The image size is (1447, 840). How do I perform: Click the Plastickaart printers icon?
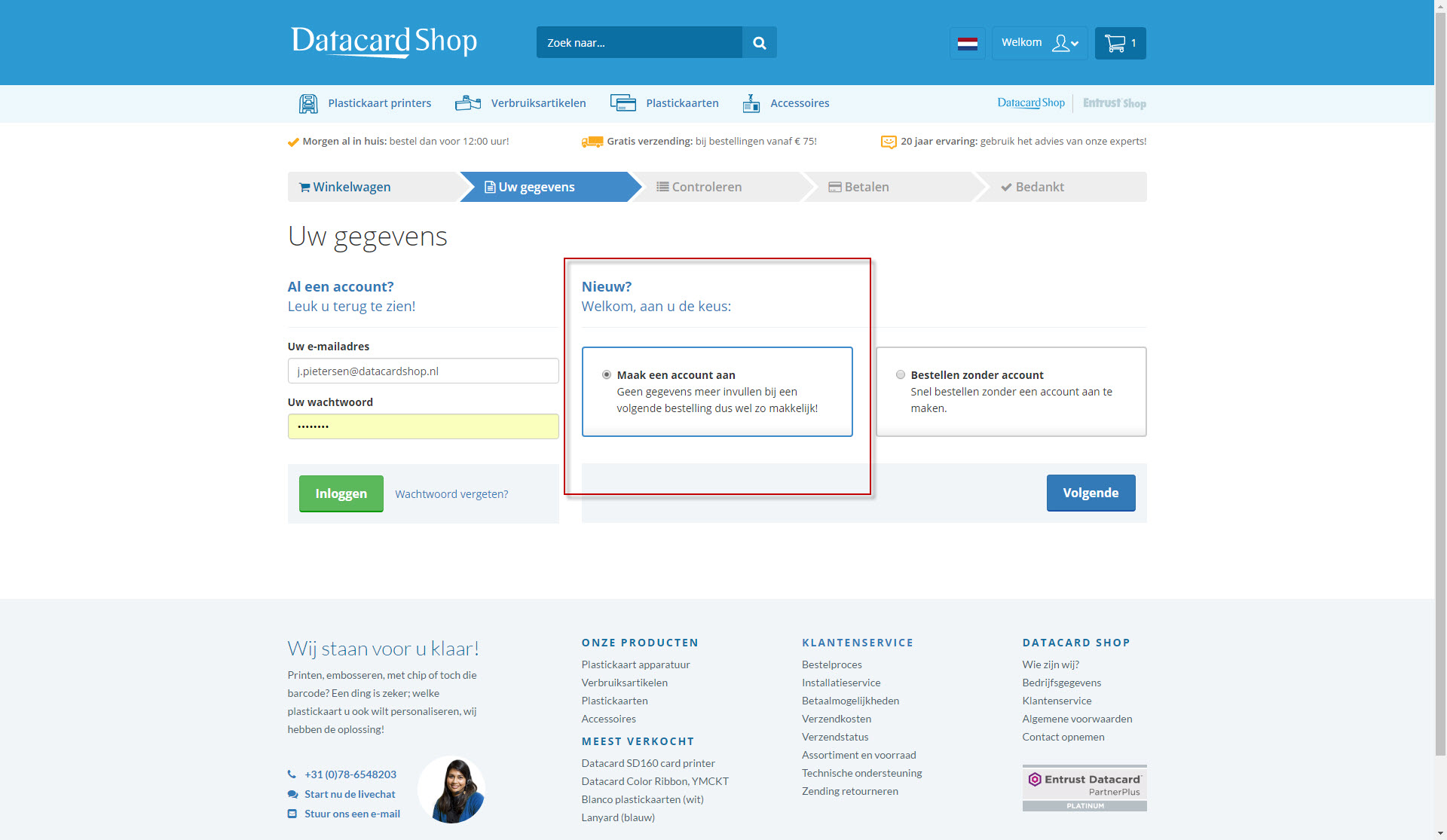308,103
